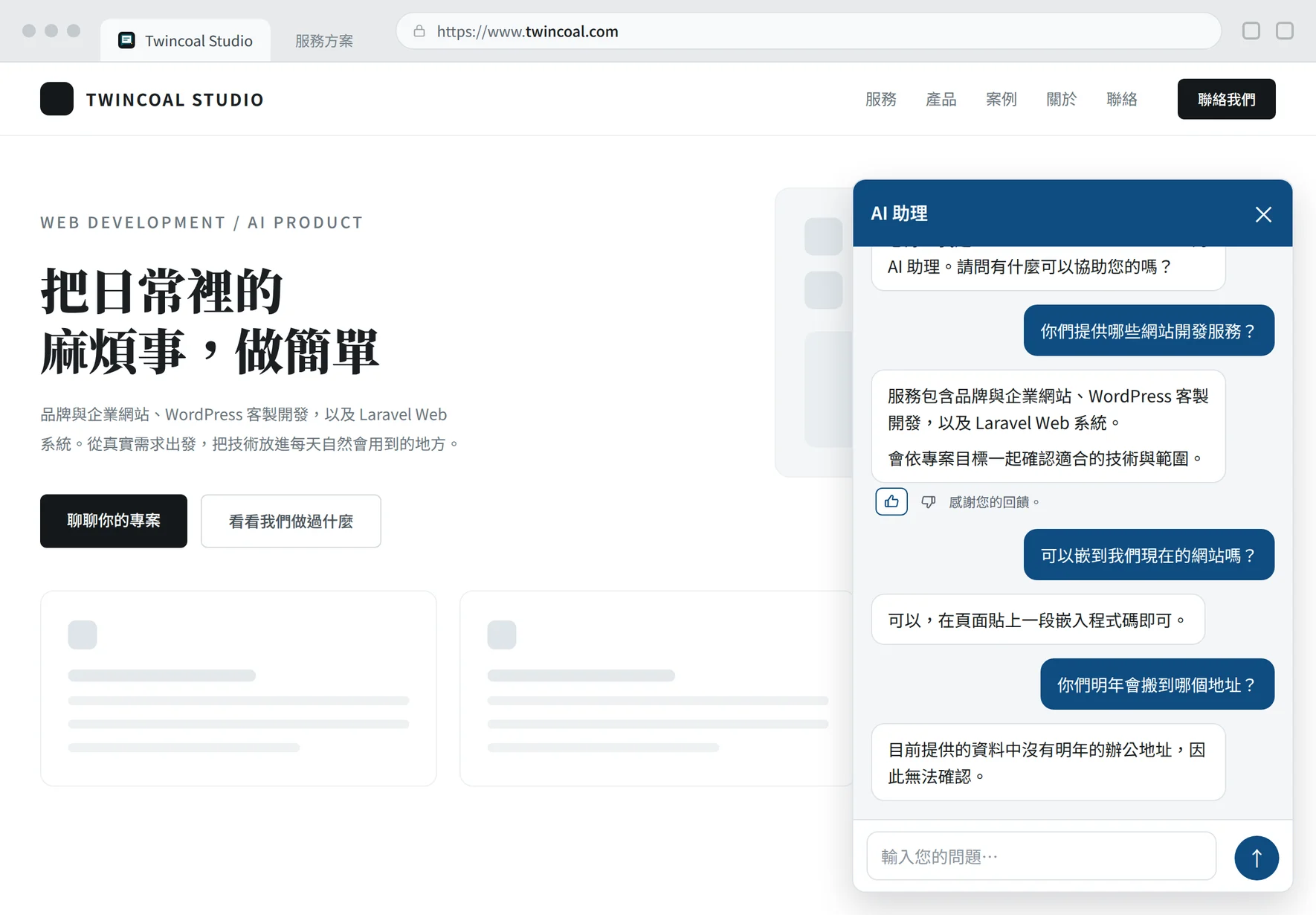Image resolution: width=1316 pixels, height=915 pixels.
Task: Click the reply 可以，在頁面貼上一段嵌入程式碼即可。
Action: (x=1038, y=620)
